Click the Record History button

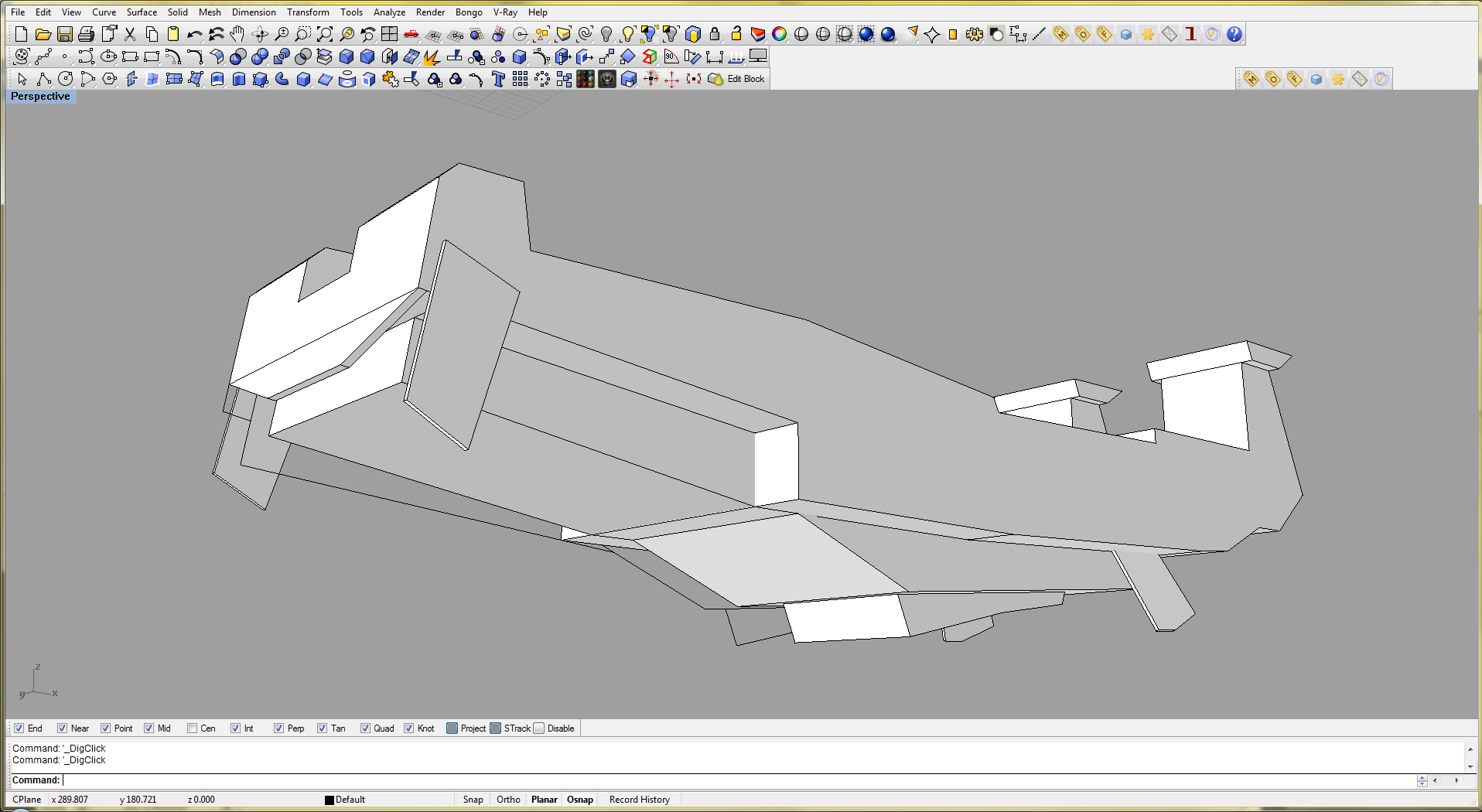(639, 800)
